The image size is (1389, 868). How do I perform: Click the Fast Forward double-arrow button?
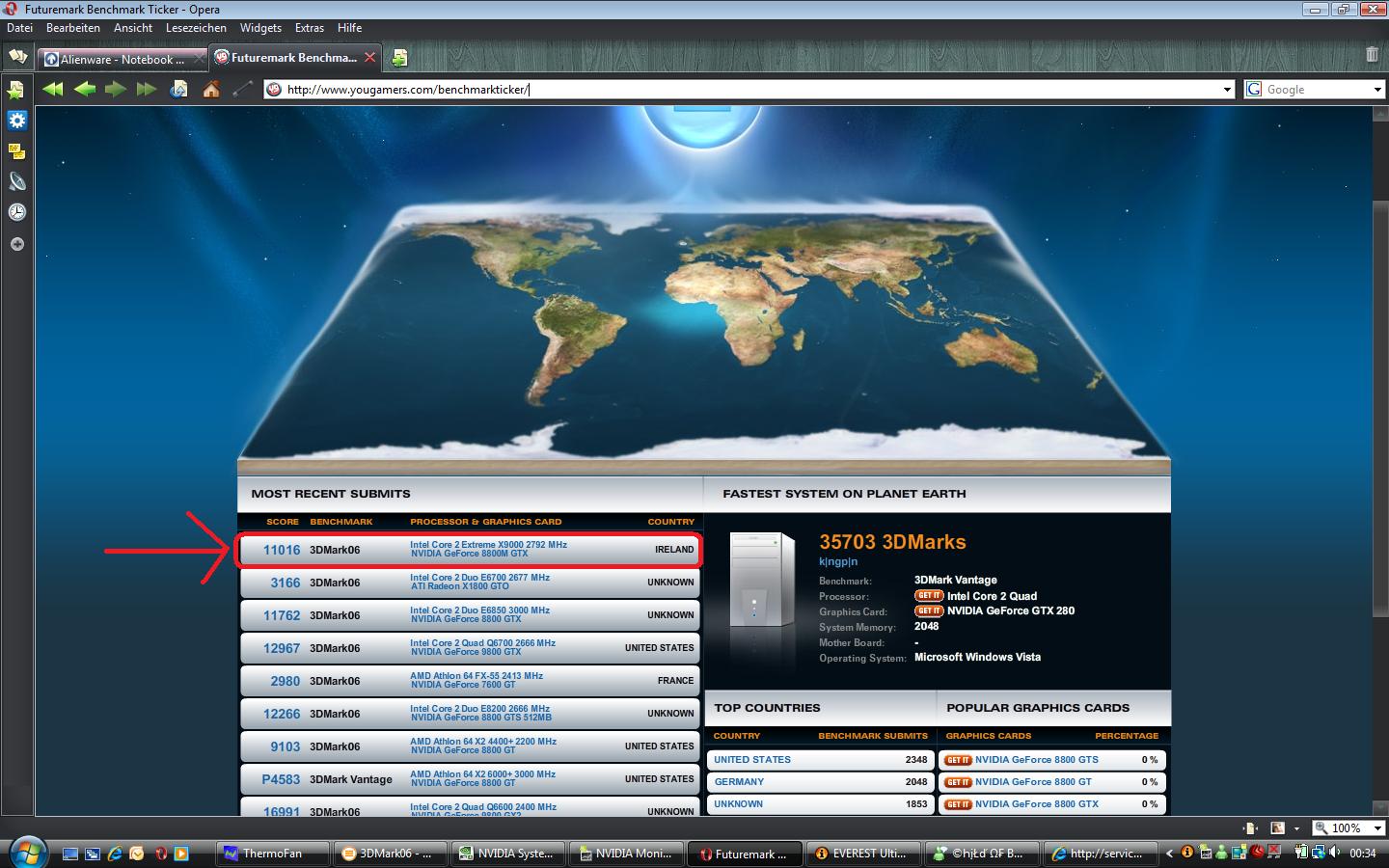(147, 90)
